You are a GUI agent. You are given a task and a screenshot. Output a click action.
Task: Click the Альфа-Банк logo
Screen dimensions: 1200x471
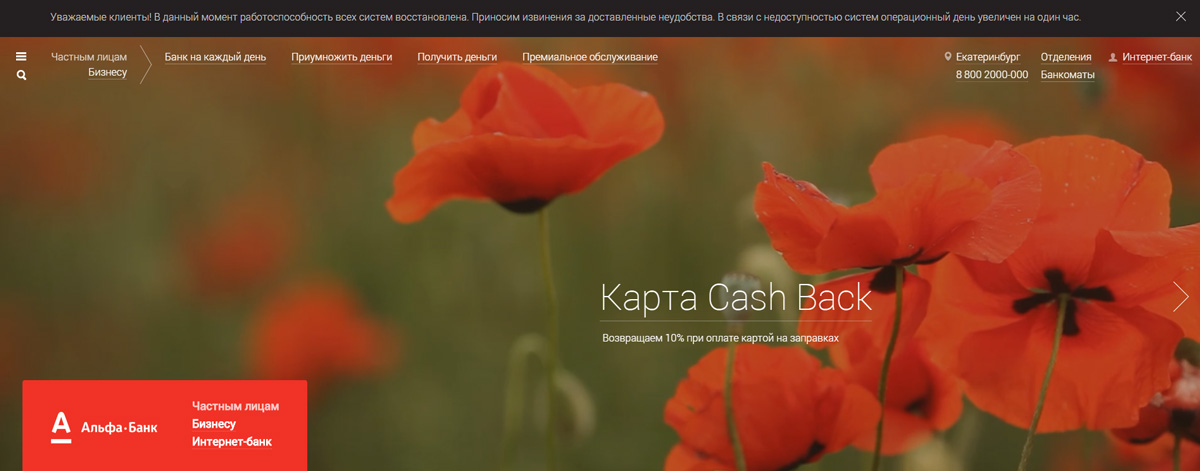coord(104,428)
